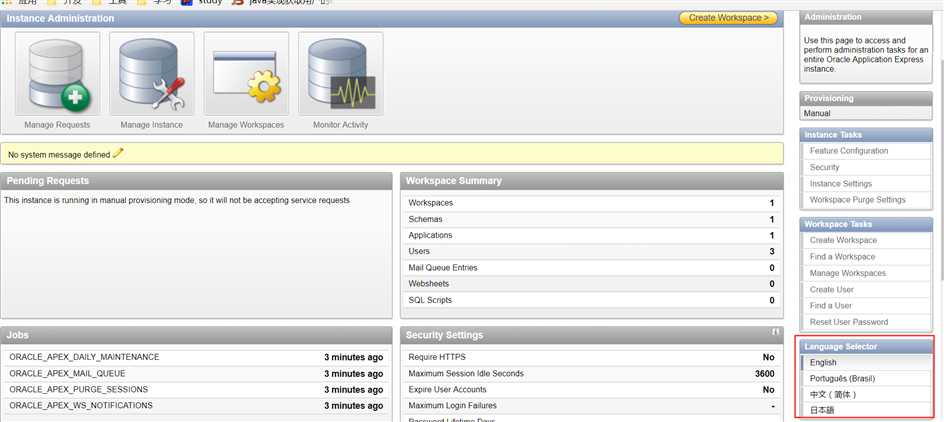Click the pencil edit icon for system message
Image resolution: width=944 pixels, height=422 pixels.
pos(118,154)
